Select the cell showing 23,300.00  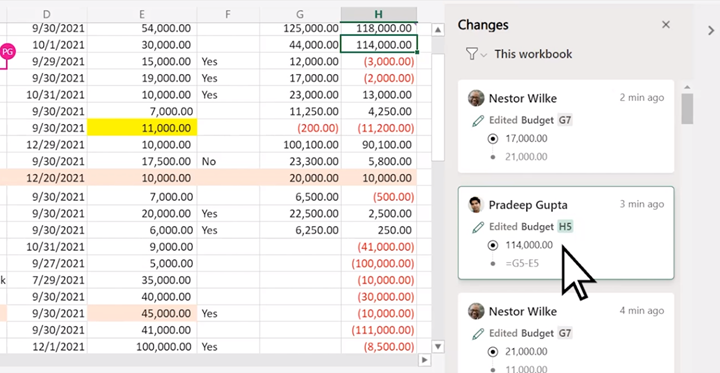tap(300, 161)
